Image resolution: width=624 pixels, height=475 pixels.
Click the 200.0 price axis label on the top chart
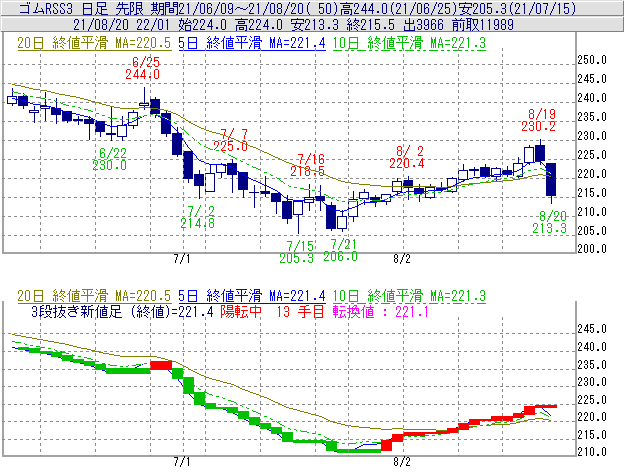[x=592, y=249]
